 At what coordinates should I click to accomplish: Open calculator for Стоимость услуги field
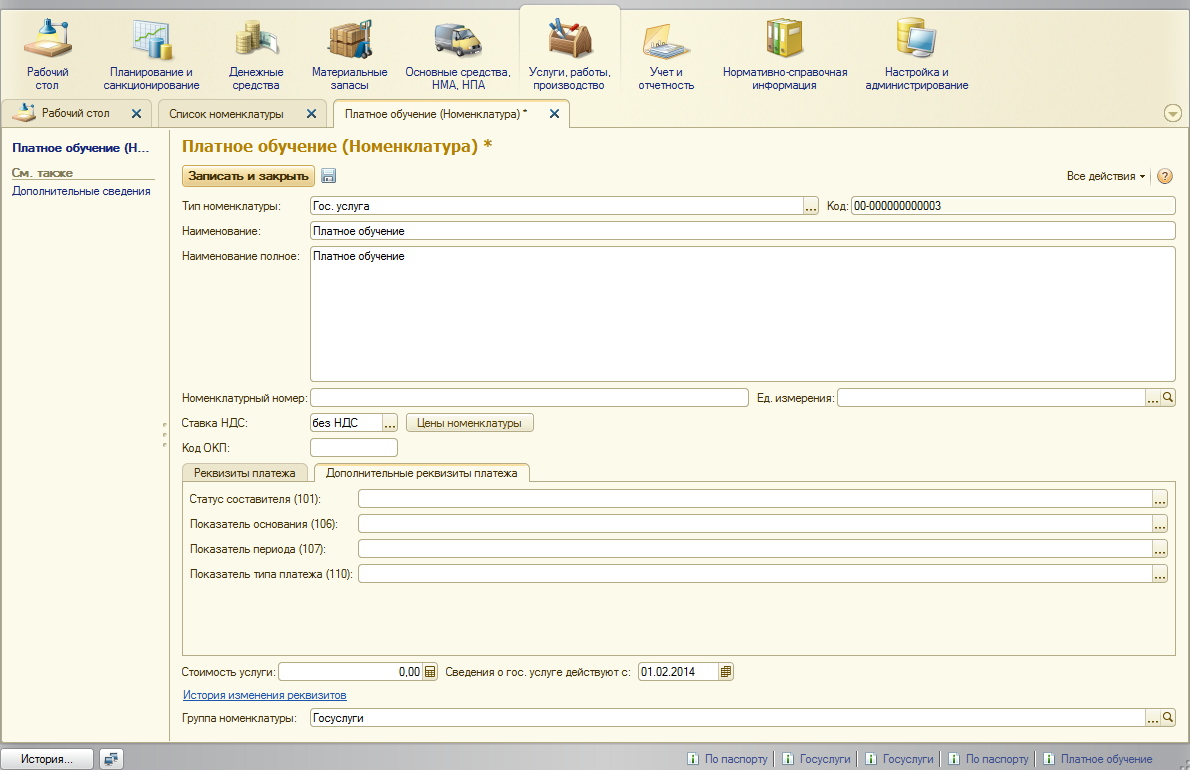coord(430,671)
